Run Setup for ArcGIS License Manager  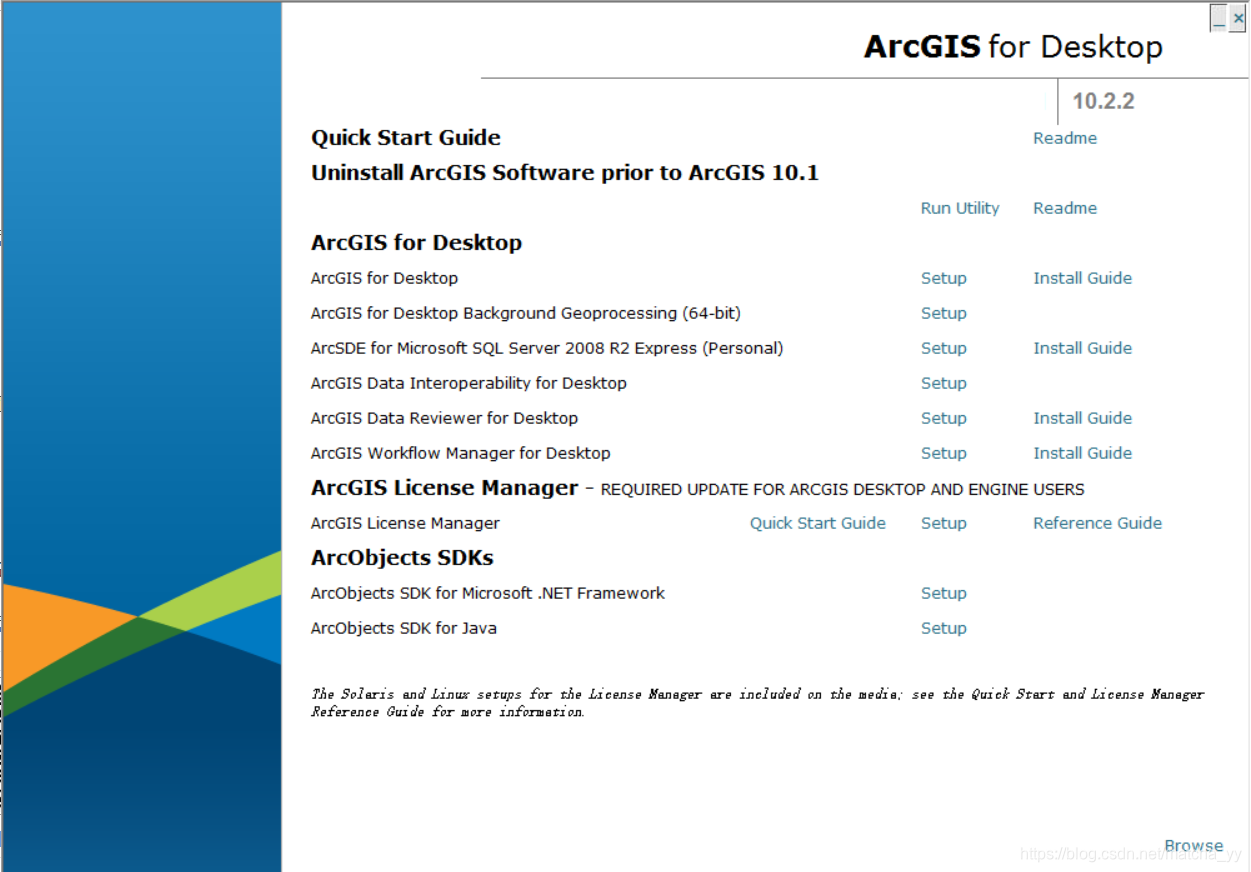pos(944,523)
